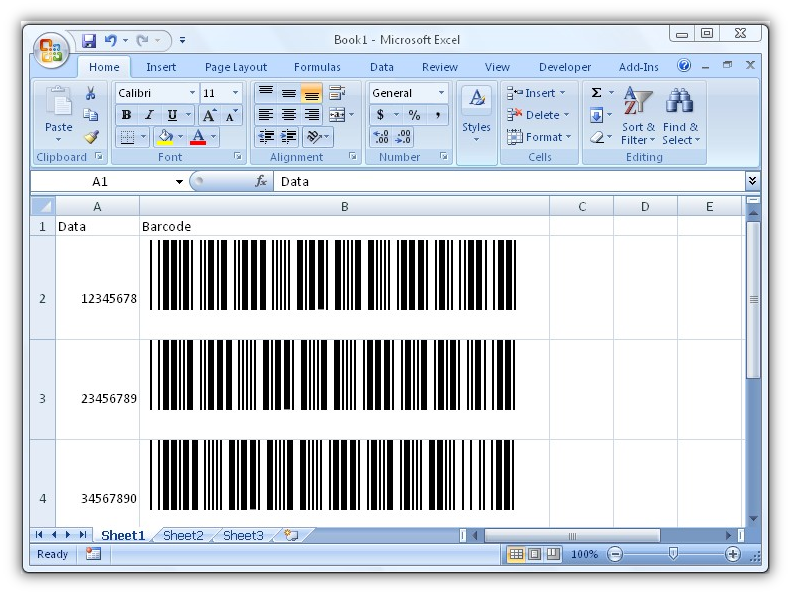Switch to Sheet2 worksheet tab

[x=183, y=535]
